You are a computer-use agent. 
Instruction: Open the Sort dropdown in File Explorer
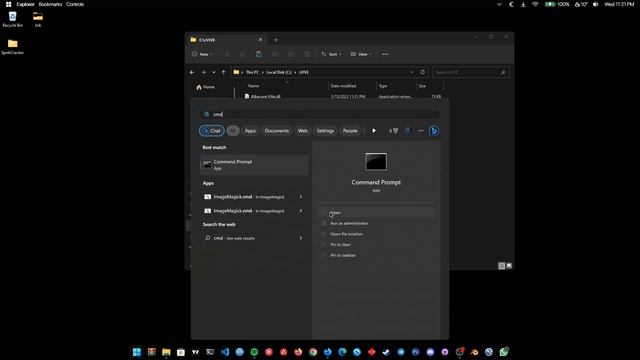pyautogui.click(x=331, y=54)
